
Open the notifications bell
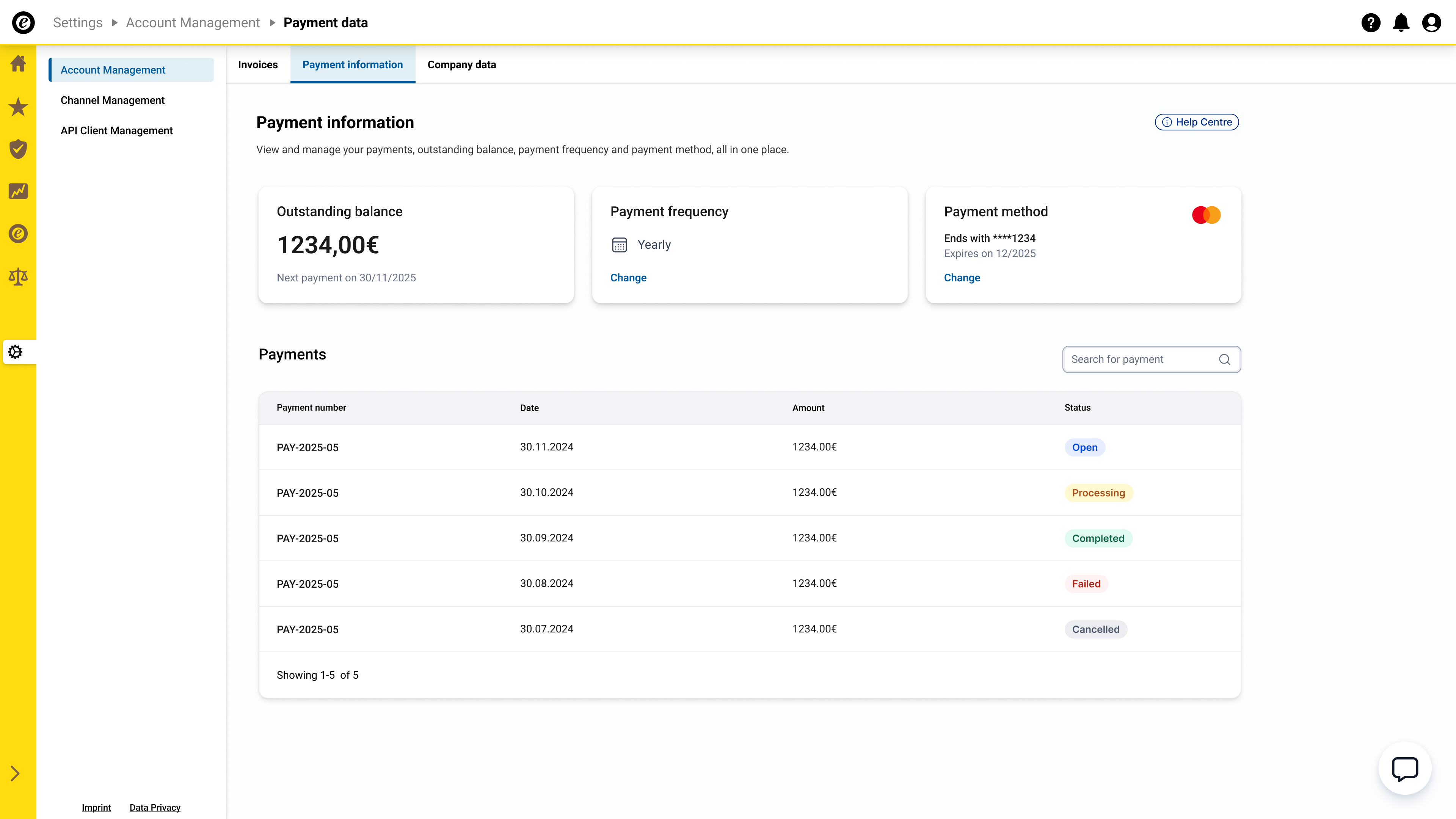point(1401,23)
